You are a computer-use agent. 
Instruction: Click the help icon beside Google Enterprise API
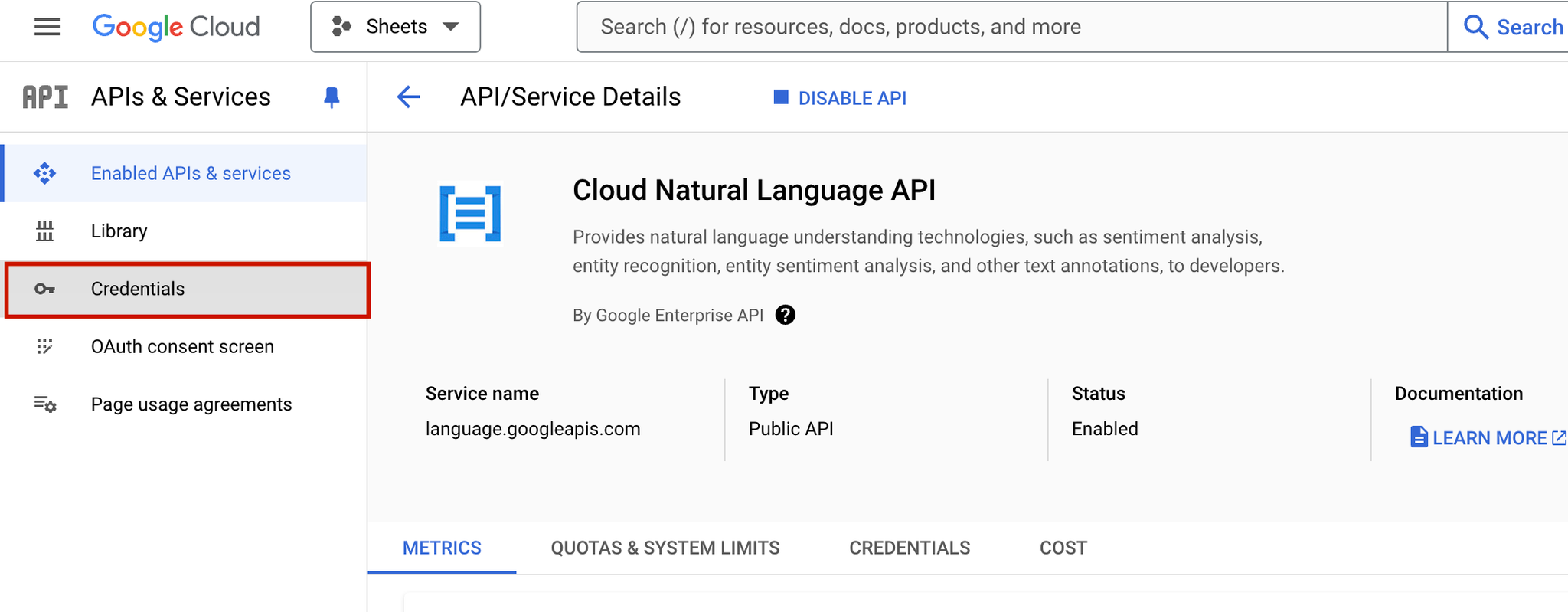coord(785,315)
